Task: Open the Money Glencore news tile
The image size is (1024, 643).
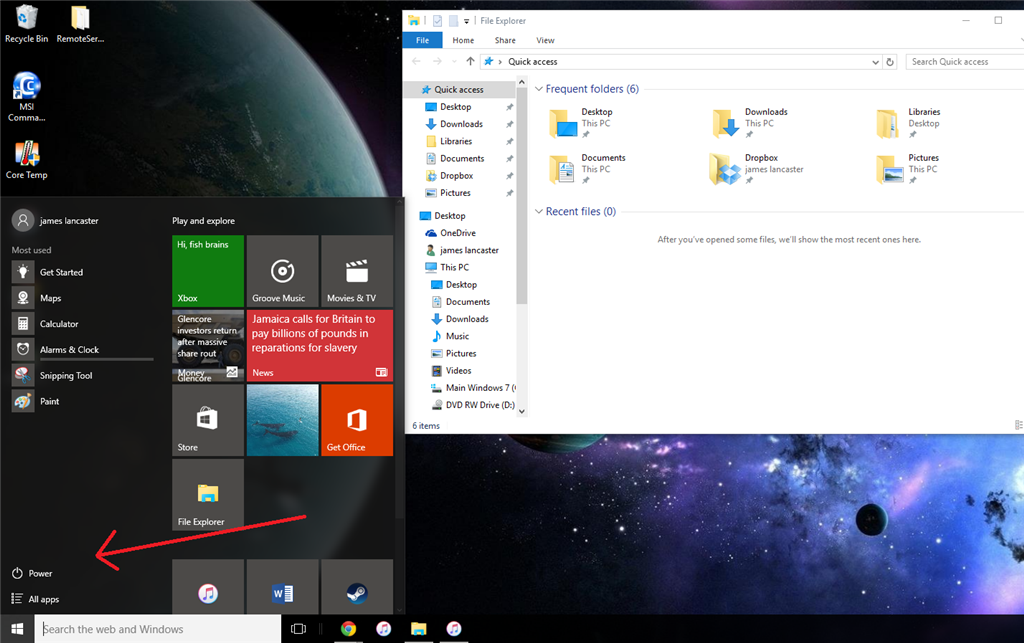Action: click(x=208, y=345)
